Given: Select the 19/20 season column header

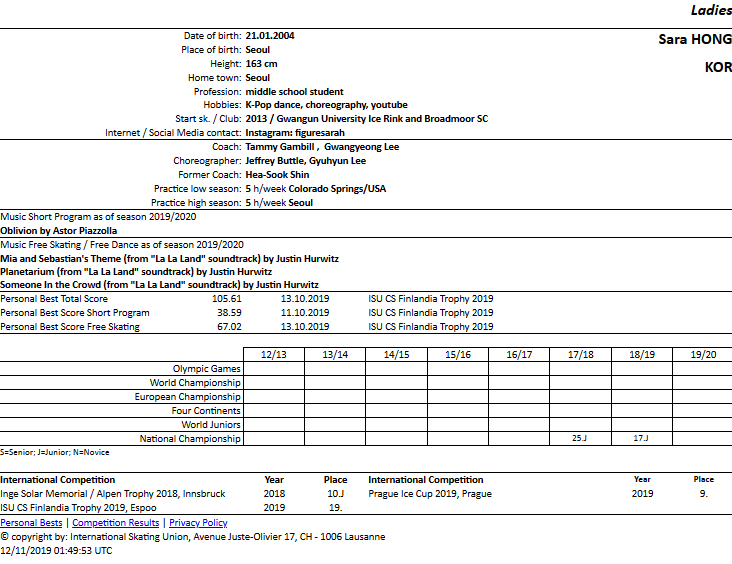Looking at the screenshot, I should tap(702, 355).
